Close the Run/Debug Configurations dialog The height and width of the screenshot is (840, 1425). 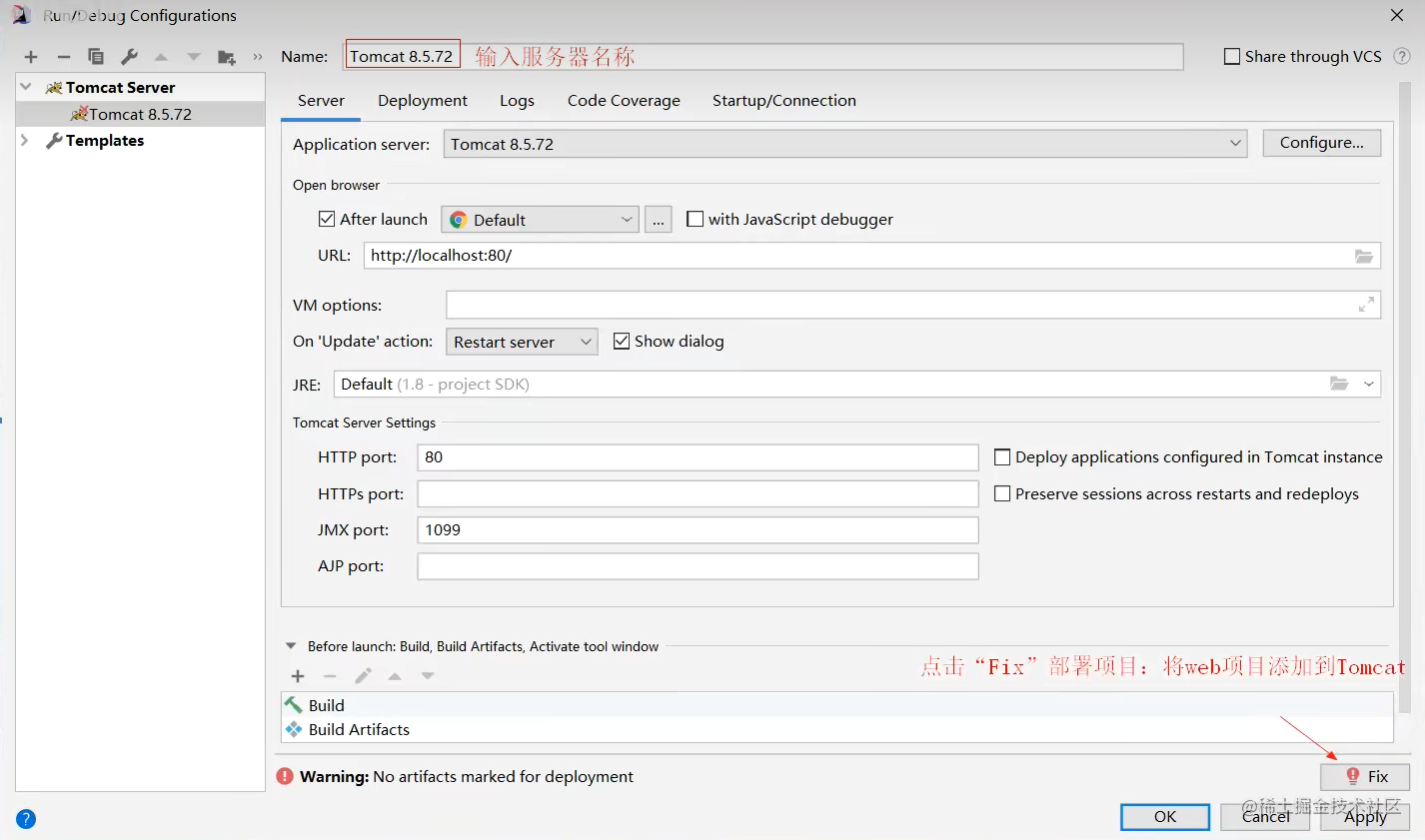pos(1397,15)
